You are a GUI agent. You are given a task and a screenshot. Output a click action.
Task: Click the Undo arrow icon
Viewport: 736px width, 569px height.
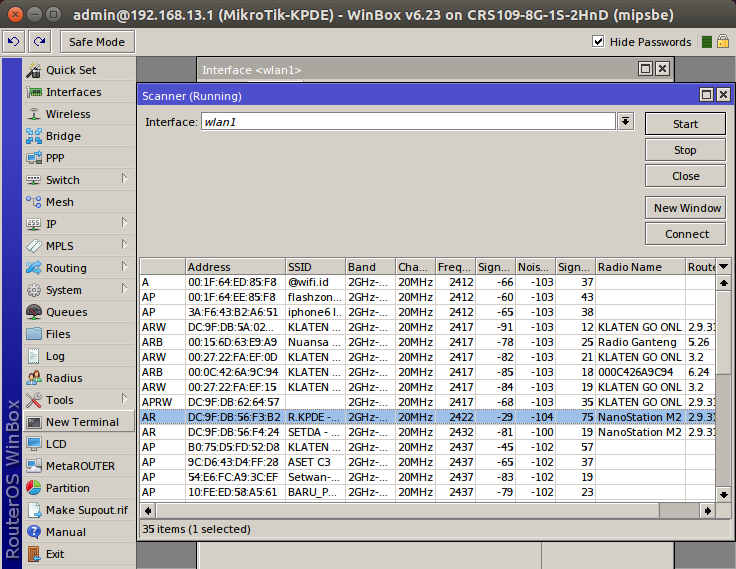tap(14, 42)
